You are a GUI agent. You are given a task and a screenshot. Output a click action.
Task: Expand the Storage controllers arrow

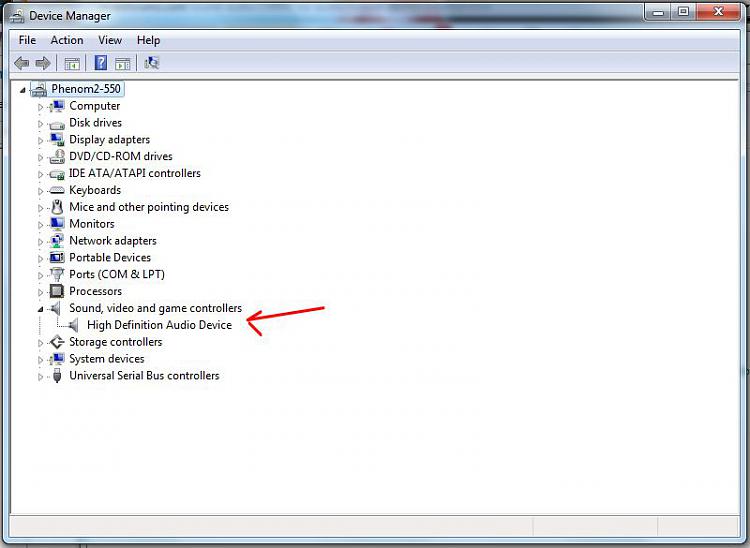coord(40,343)
